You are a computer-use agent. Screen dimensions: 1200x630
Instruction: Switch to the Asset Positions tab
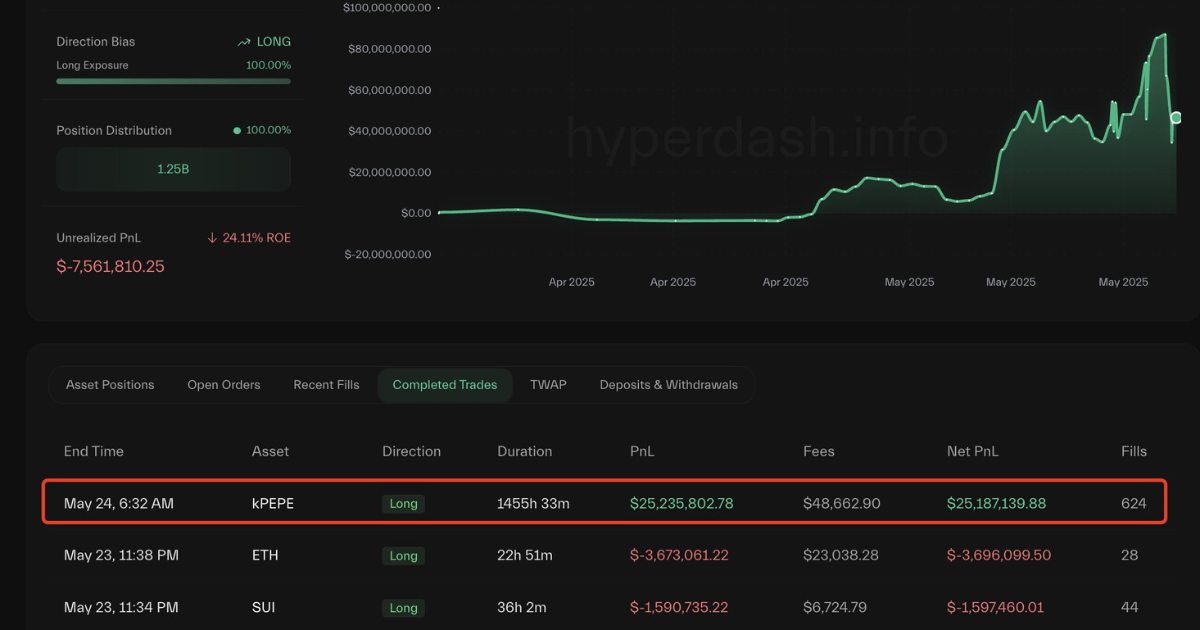(x=110, y=384)
